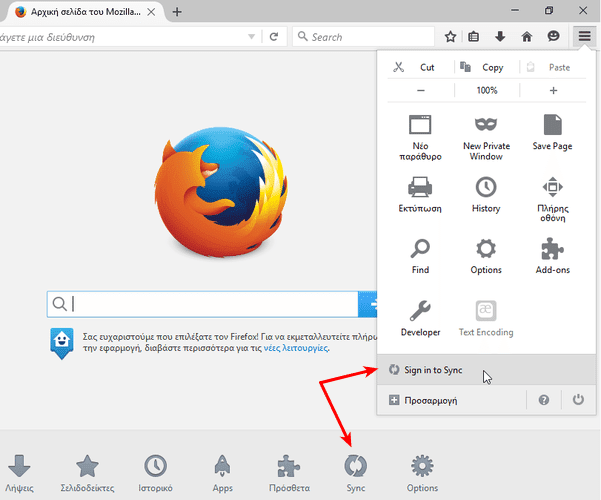Zoom out with the minus button

point(421,90)
